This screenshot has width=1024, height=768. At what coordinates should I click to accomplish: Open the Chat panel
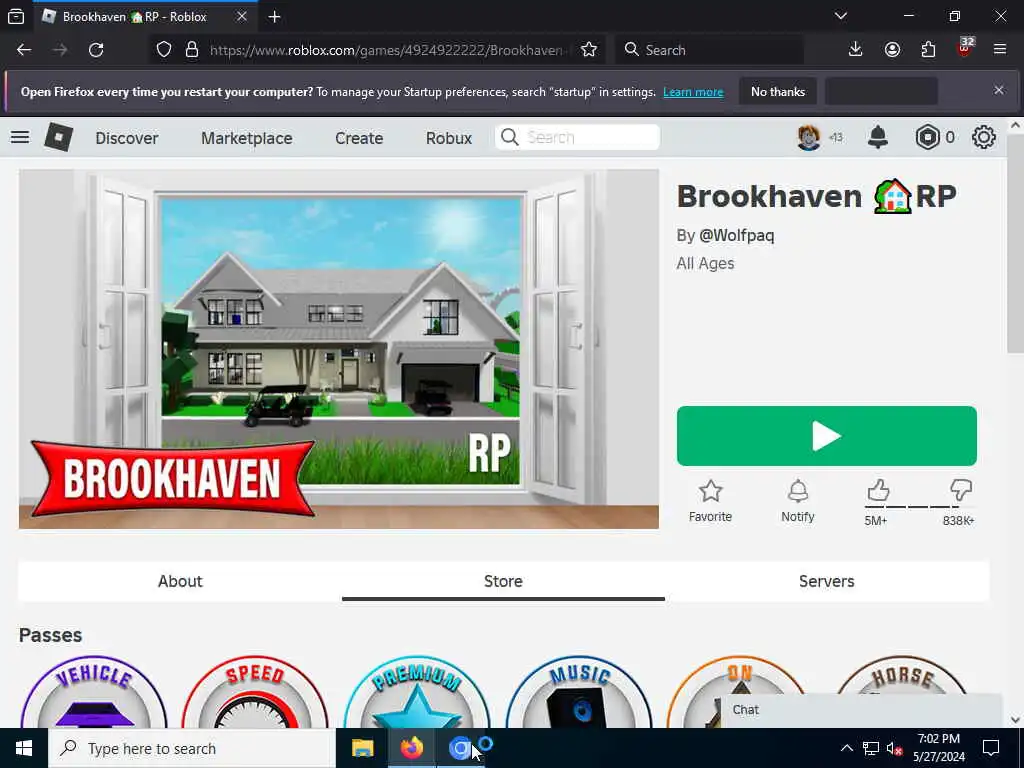coord(861,710)
